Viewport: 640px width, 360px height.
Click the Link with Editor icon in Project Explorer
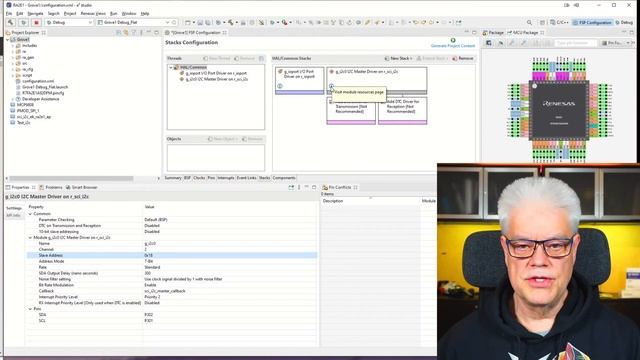coord(126,33)
